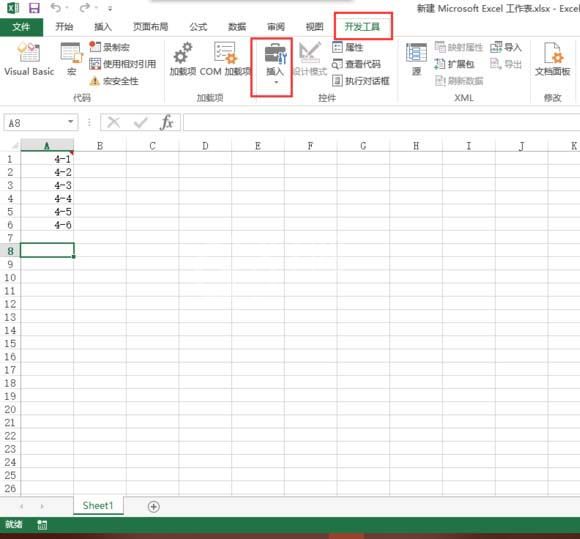Image resolution: width=580 pixels, height=539 pixels.
Task: Select column A header
Action: pos(47,146)
